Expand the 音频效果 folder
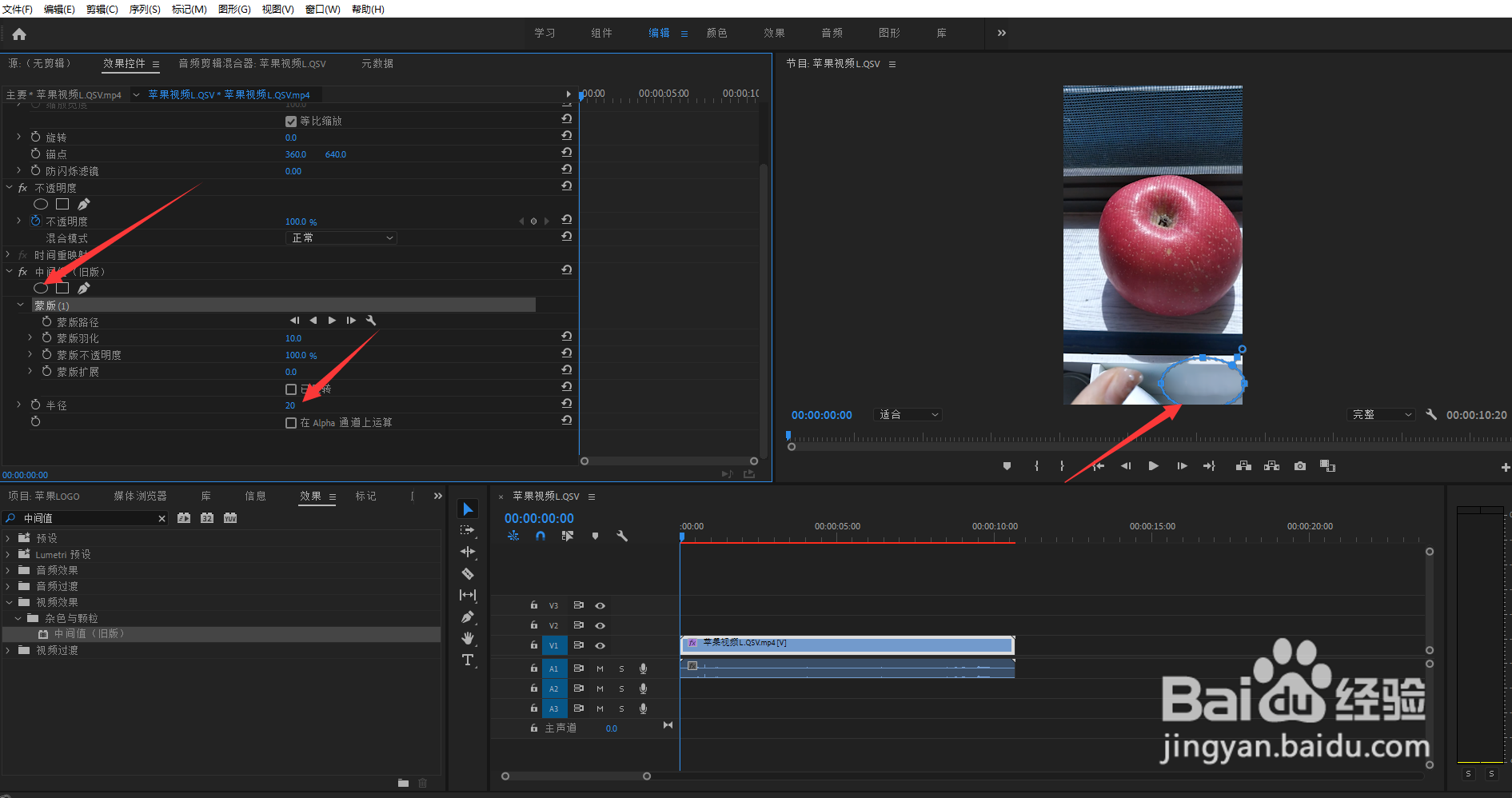 [8, 570]
